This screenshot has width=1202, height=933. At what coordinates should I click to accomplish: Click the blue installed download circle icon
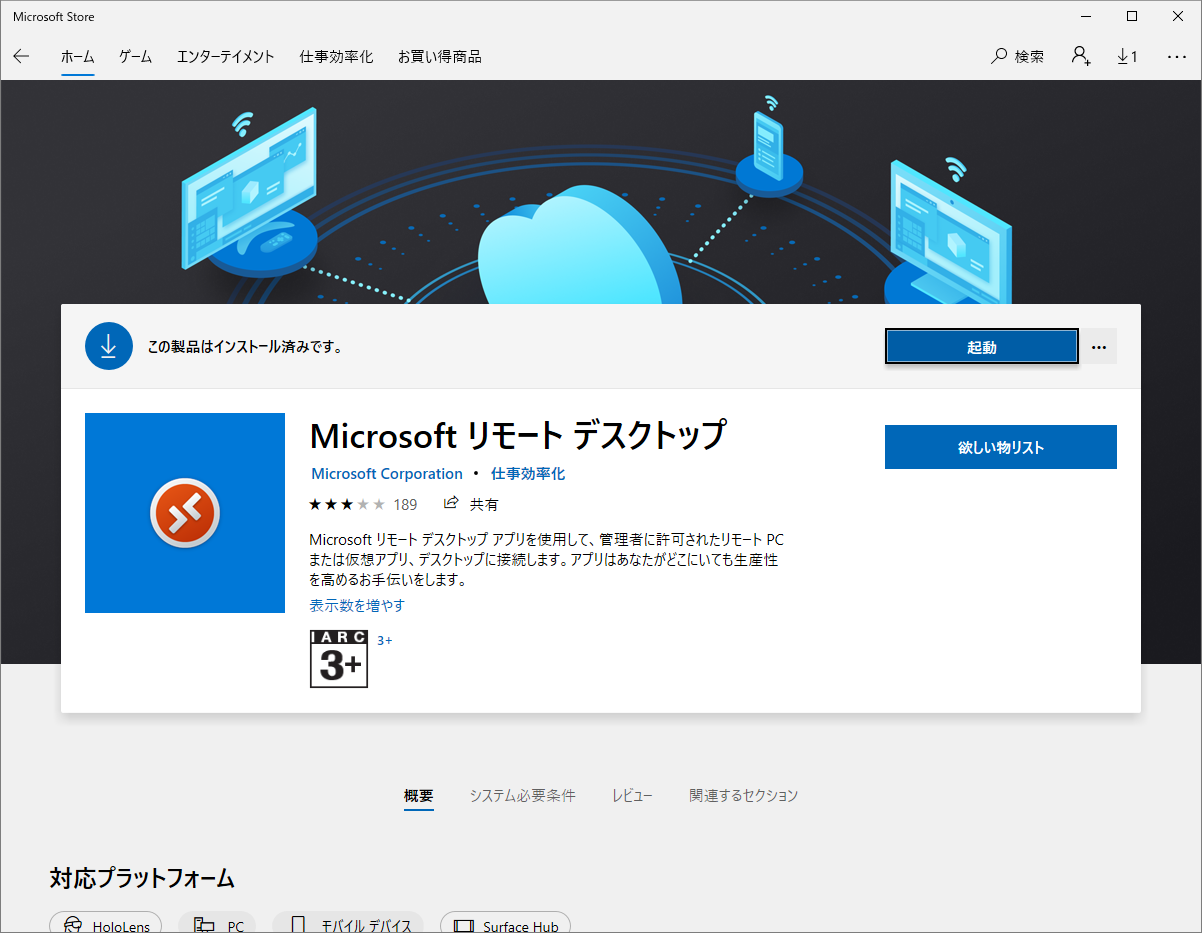[x=109, y=346]
